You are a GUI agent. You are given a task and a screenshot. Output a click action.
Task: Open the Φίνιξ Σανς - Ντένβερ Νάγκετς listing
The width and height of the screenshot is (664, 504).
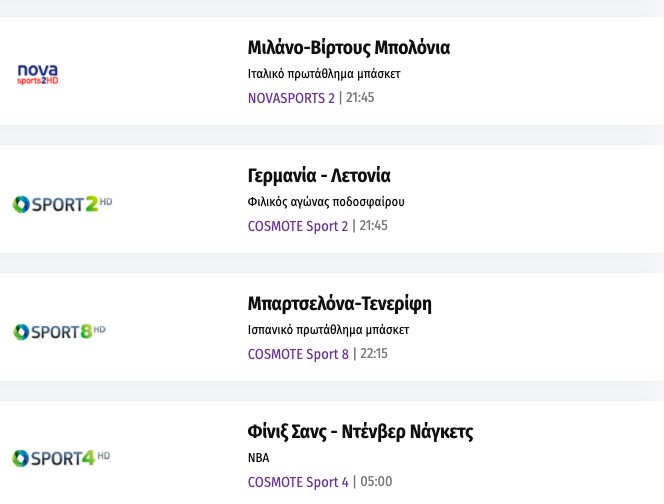(360, 432)
